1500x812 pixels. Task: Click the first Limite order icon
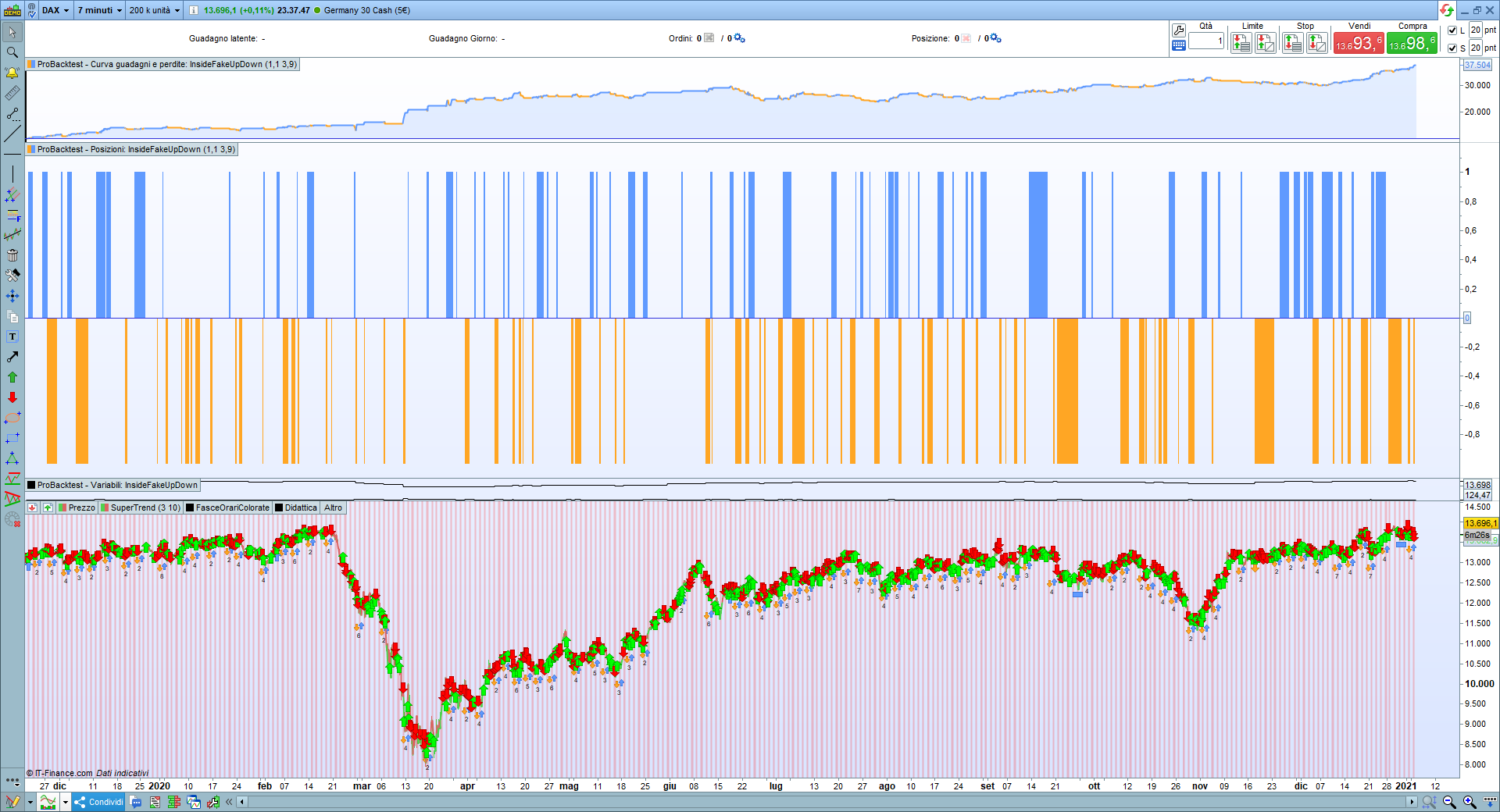(1241, 43)
